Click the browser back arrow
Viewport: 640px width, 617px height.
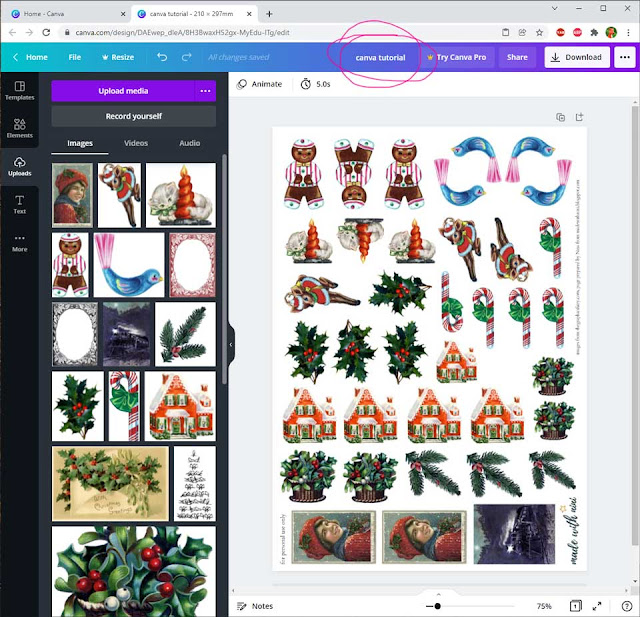[x=12, y=32]
